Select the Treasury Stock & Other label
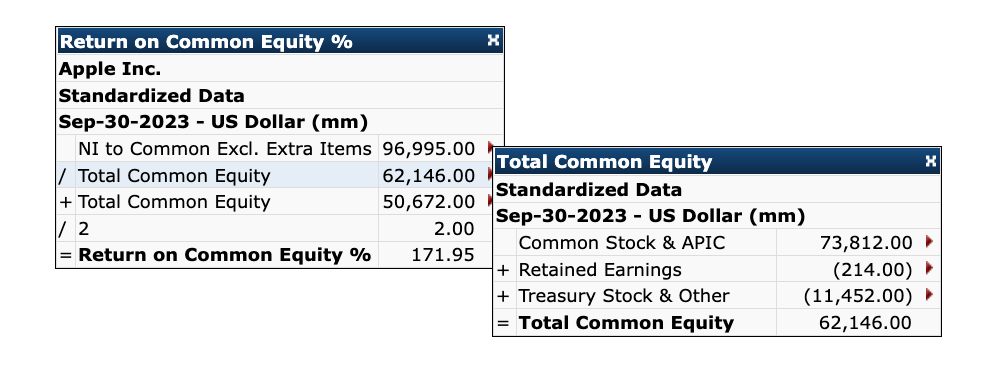The image size is (1008, 366). 624,296
